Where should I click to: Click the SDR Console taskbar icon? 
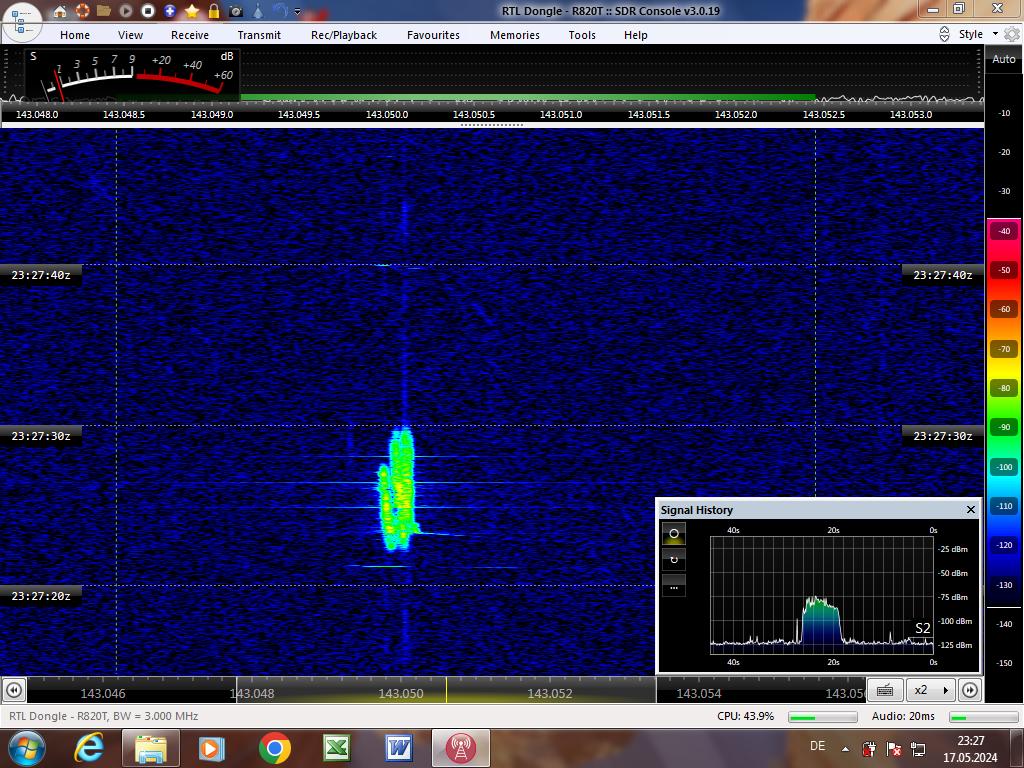[460, 748]
